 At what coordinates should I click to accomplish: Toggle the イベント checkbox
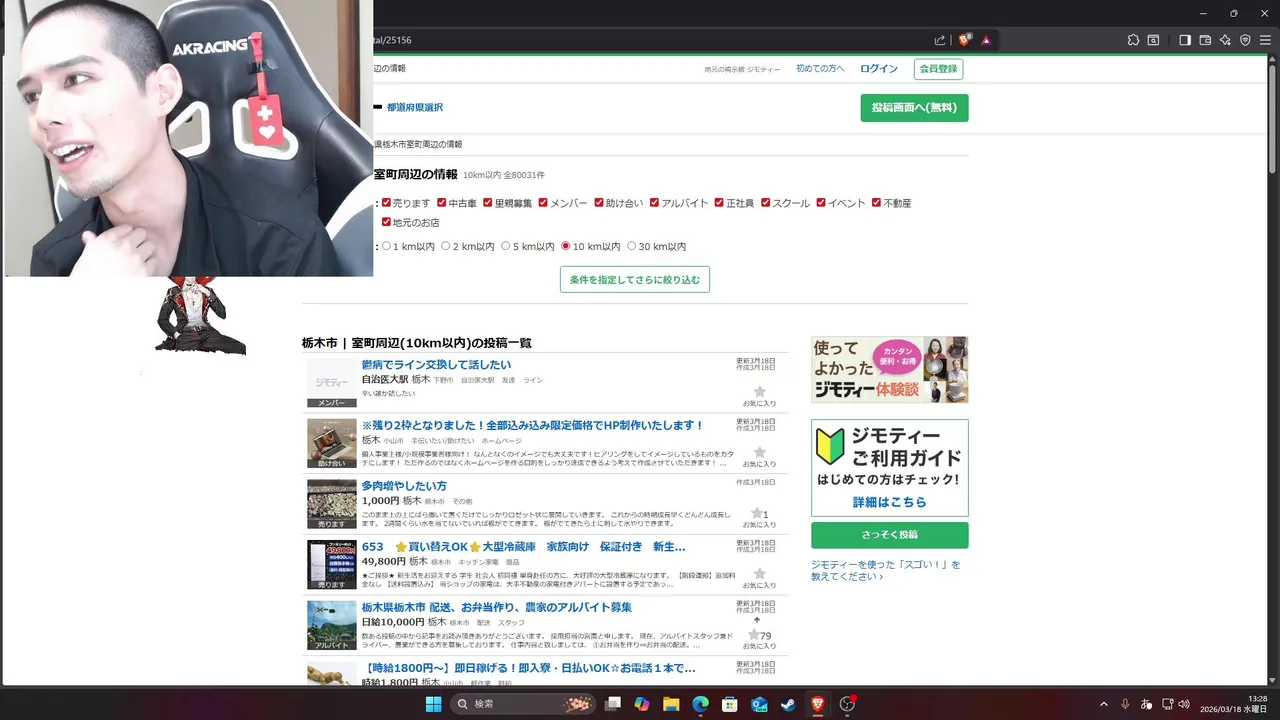tap(821, 202)
